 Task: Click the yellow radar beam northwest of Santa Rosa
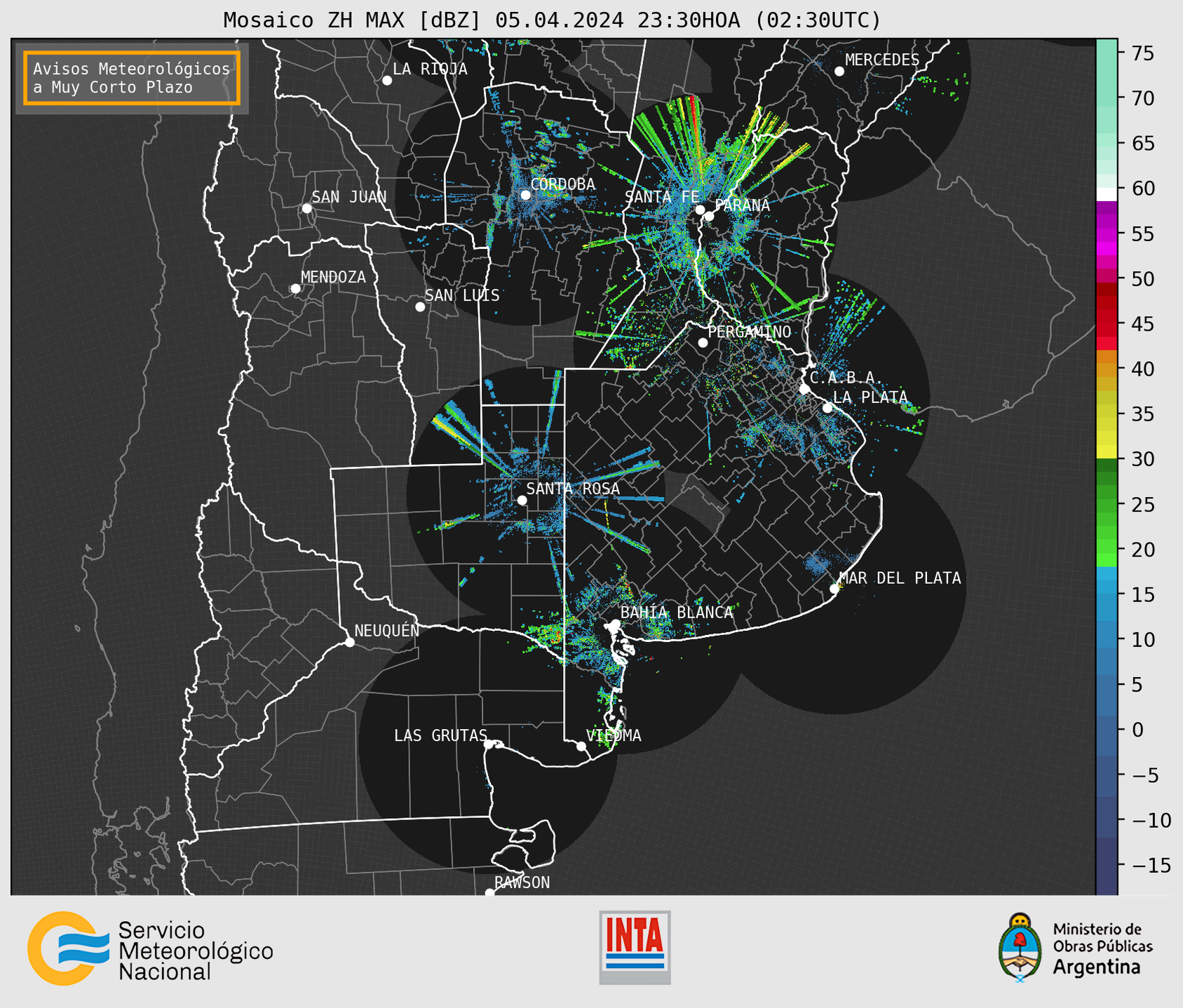pos(449,430)
